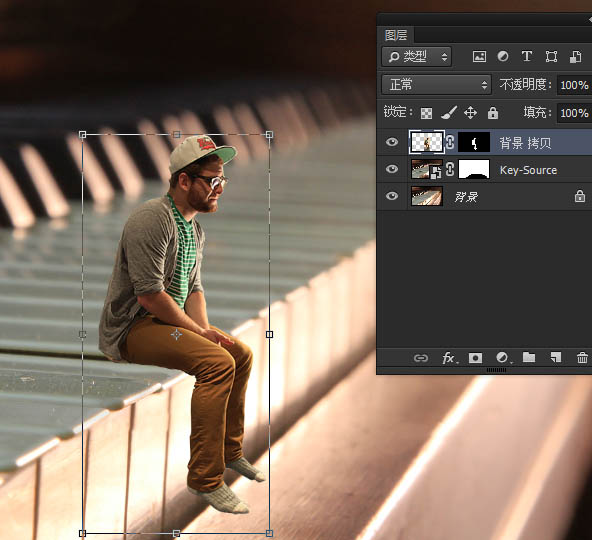Filter layers by pixel image type
This screenshot has height=540, width=592.
(x=479, y=57)
